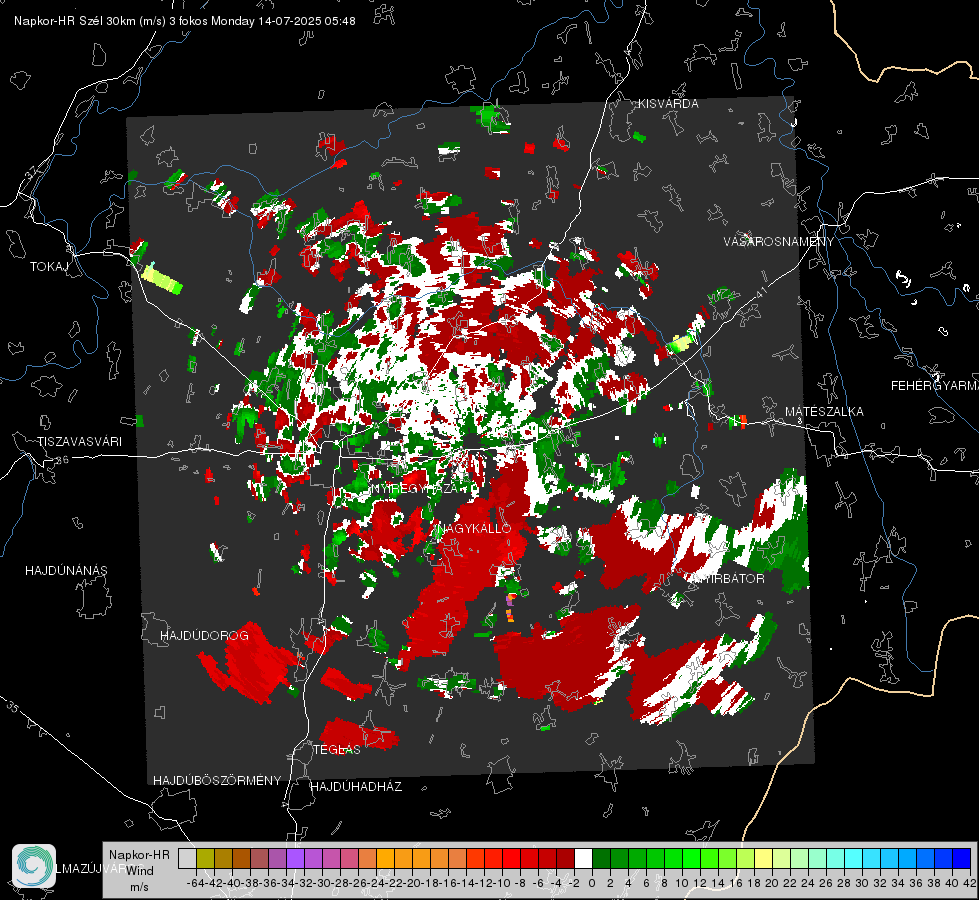Choose the orange swatch between -24 and -22

385,858
